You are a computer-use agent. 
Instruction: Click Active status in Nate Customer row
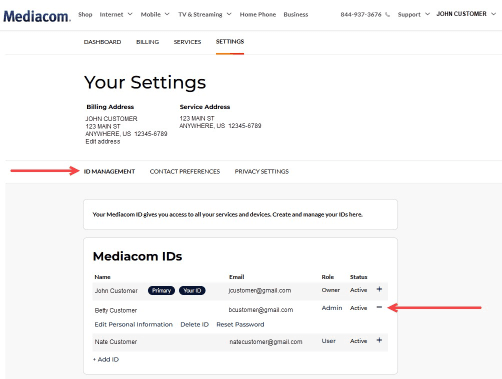pyautogui.click(x=358, y=341)
